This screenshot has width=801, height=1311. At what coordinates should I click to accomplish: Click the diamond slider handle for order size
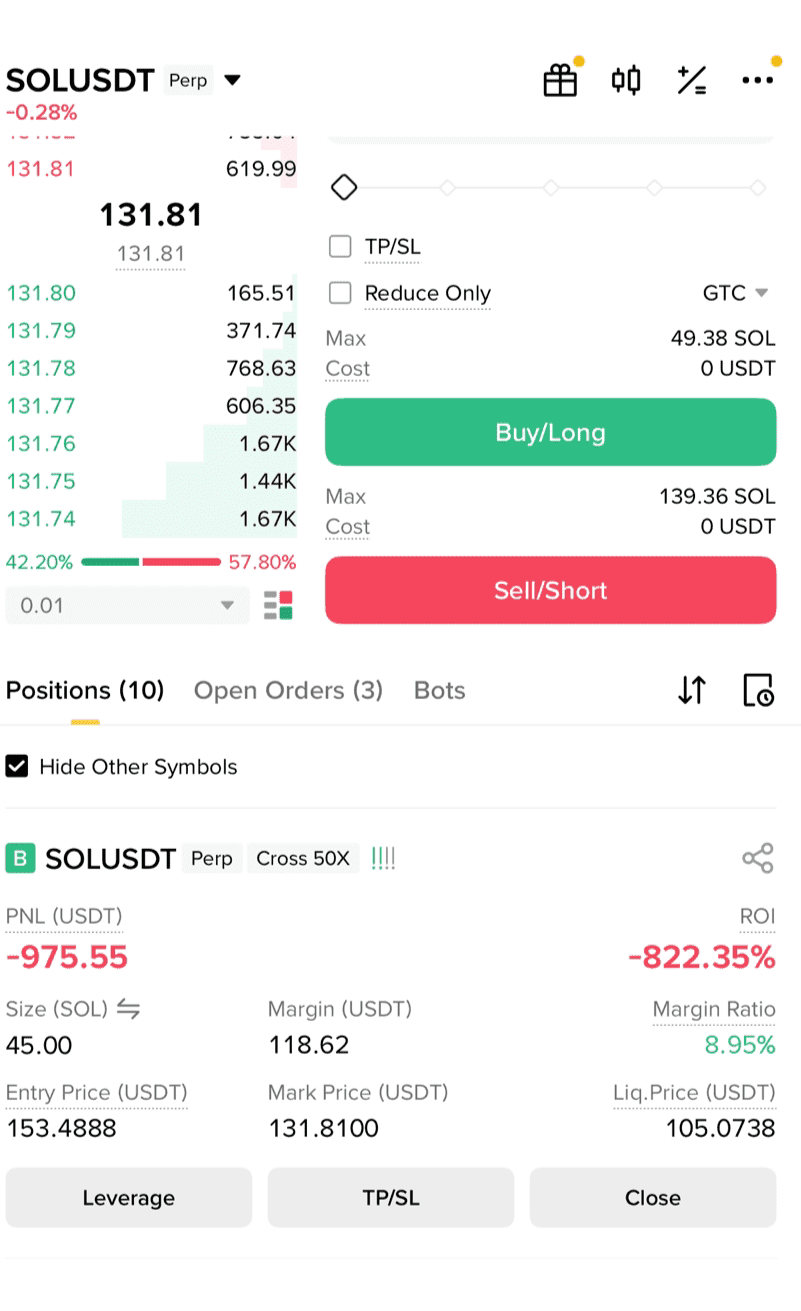click(x=344, y=187)
